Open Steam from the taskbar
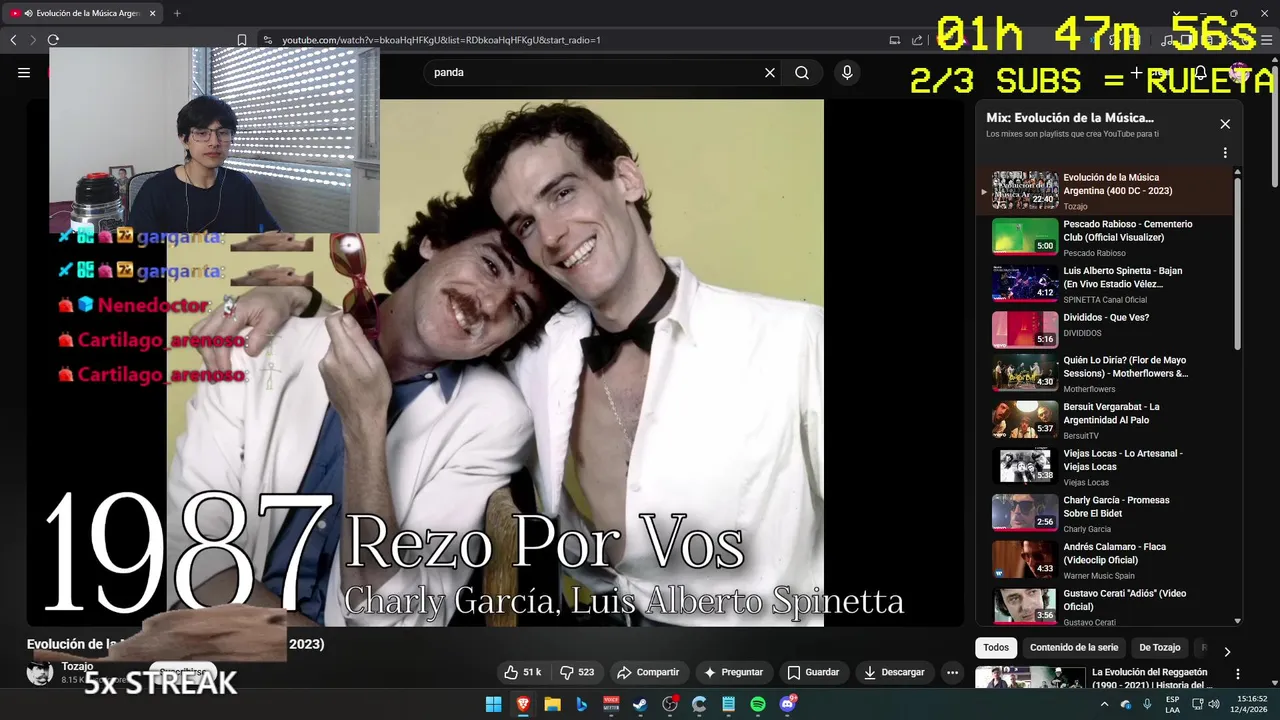The image size is (1280, 720). (640, 705)
